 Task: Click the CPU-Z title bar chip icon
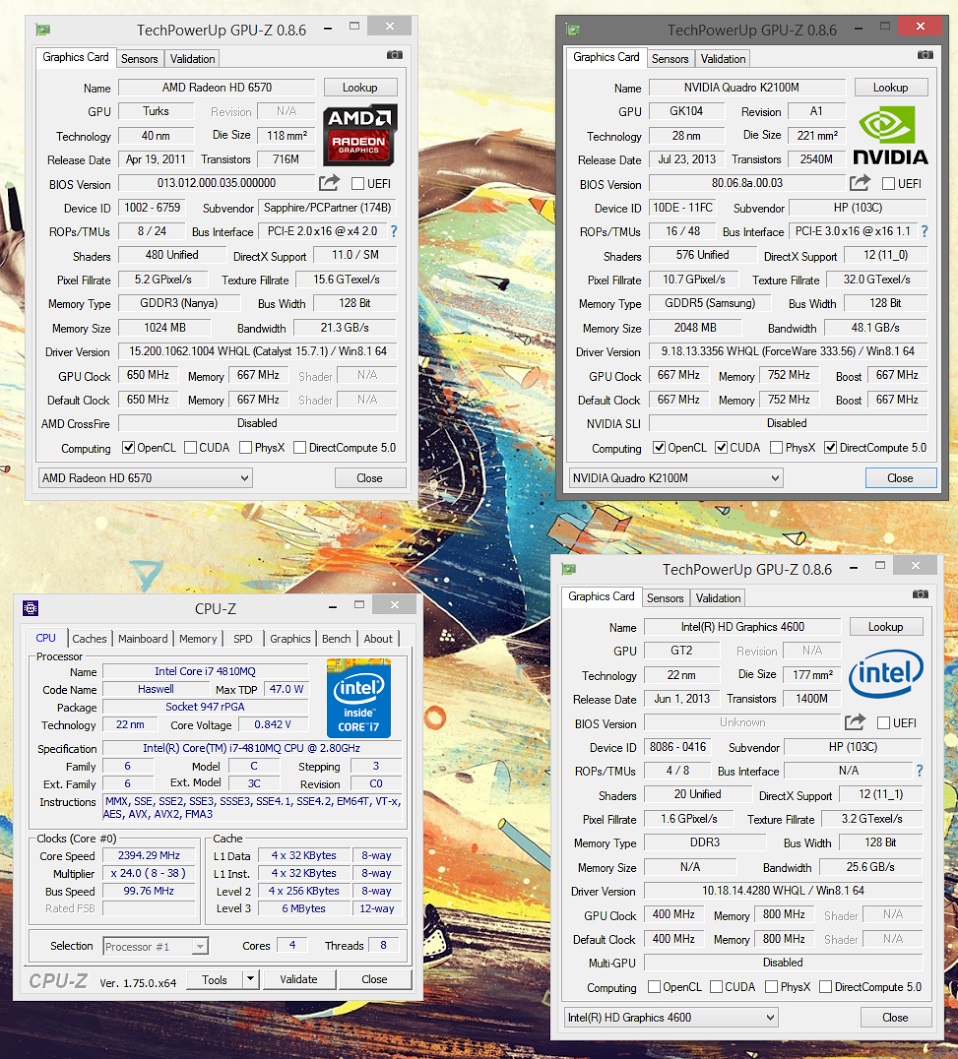pos(30,608)
